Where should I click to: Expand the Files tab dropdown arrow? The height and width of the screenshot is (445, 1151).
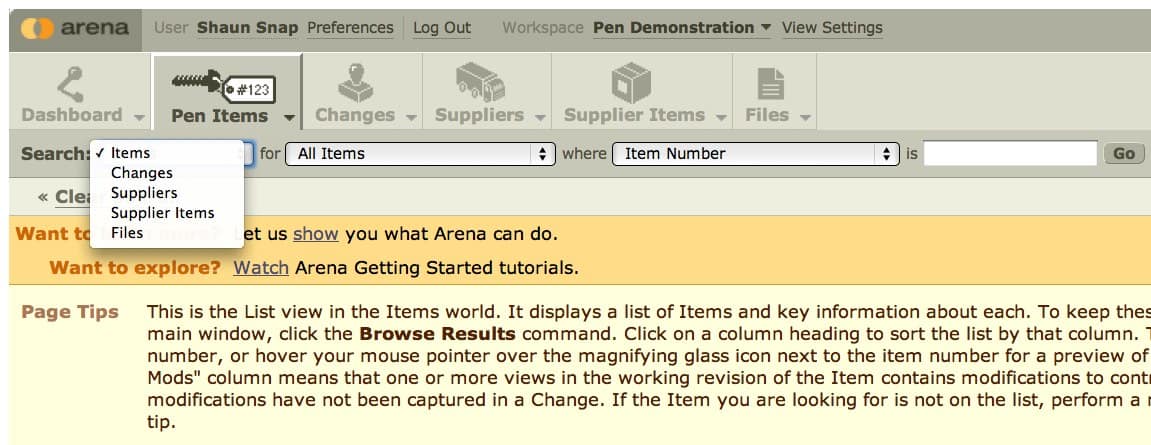pos(805,117)
